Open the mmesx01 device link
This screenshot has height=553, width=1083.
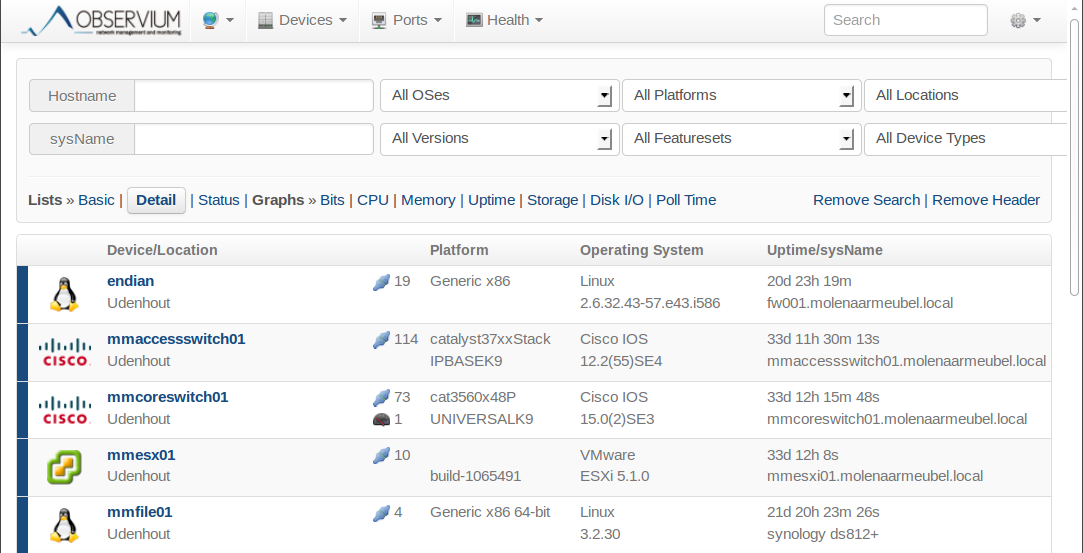click(141, 455)
